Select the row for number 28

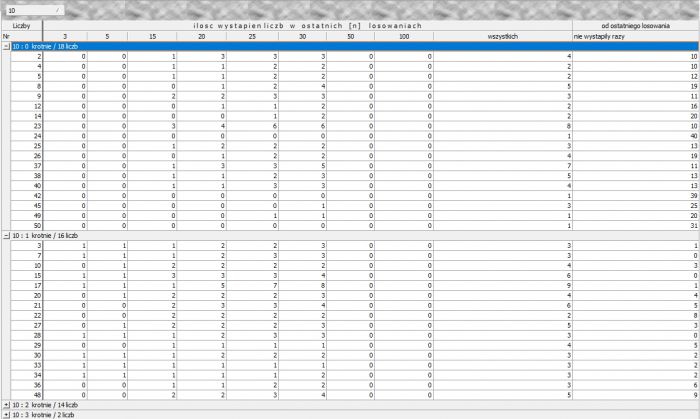click(354, 335)
